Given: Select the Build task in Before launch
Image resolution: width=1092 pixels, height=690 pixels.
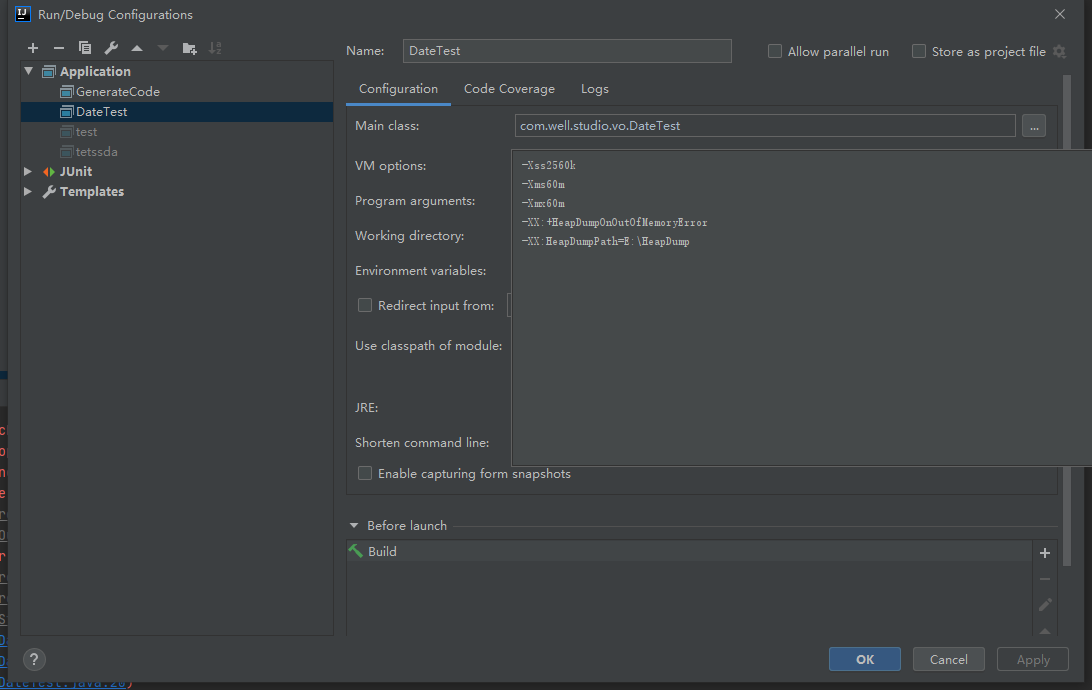Looking at the screenshot, I should pyautogui.click(x=689, y=551).
